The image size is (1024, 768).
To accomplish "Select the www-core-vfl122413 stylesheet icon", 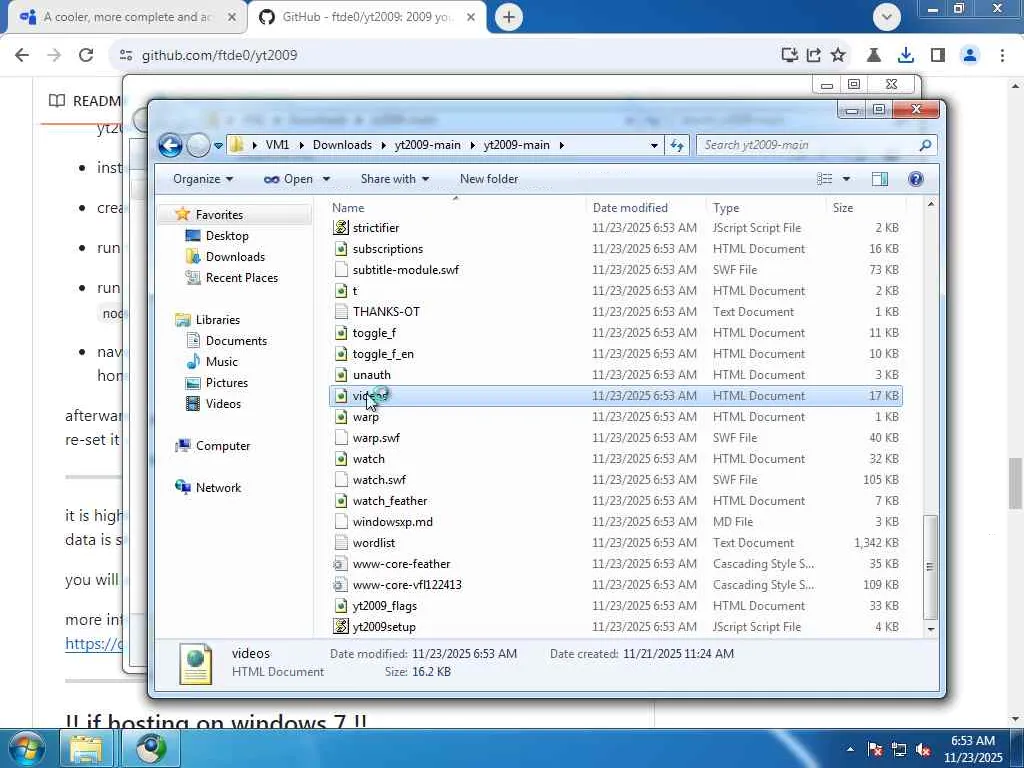I will (x=340, y=584).
